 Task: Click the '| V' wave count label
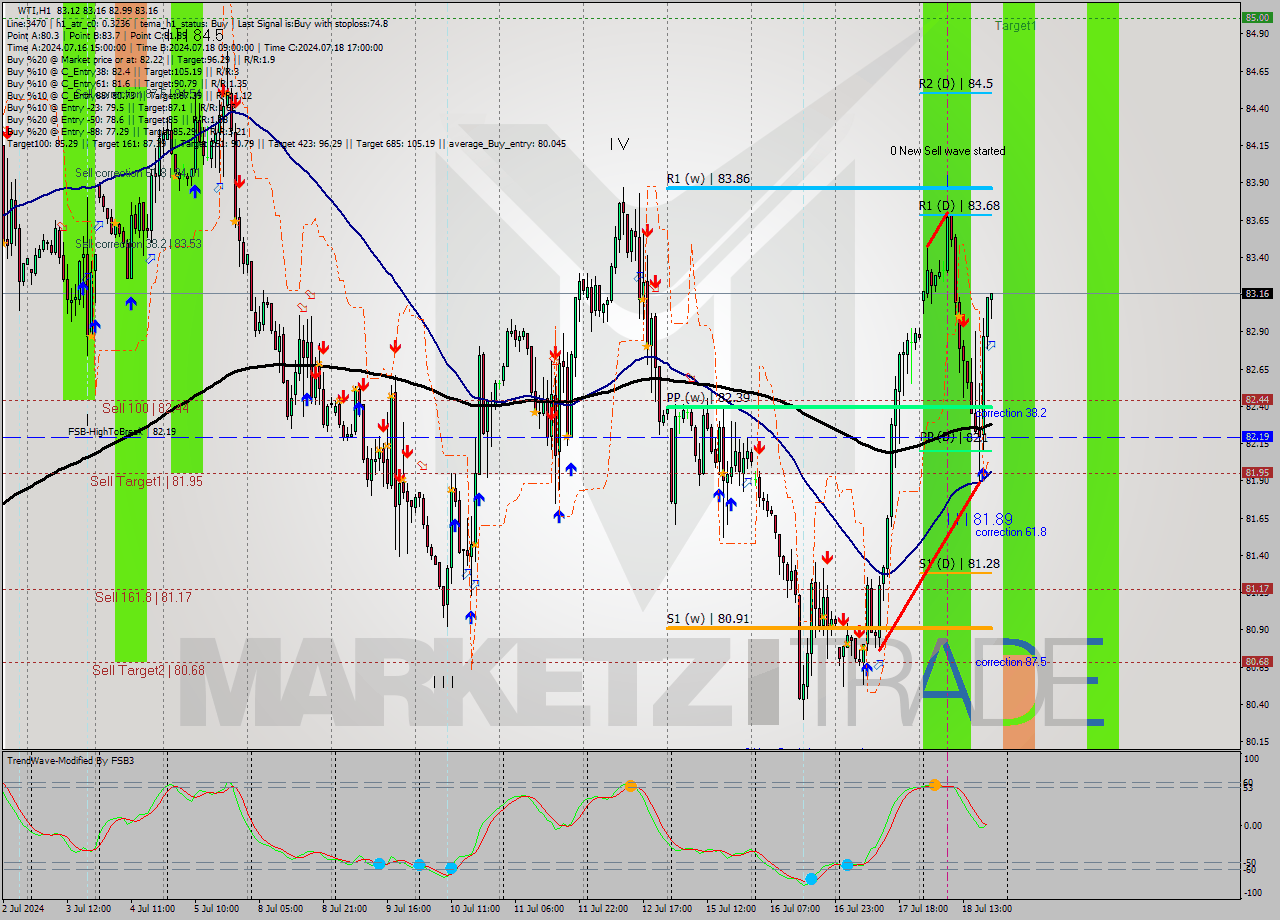619,143
